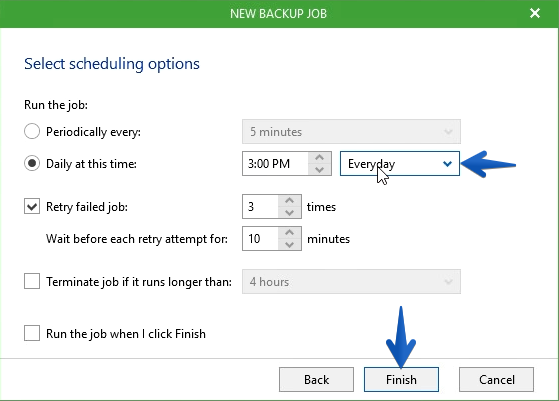Go to the previous step with Back
The image size is (559, 401).
tap(316, 380)
